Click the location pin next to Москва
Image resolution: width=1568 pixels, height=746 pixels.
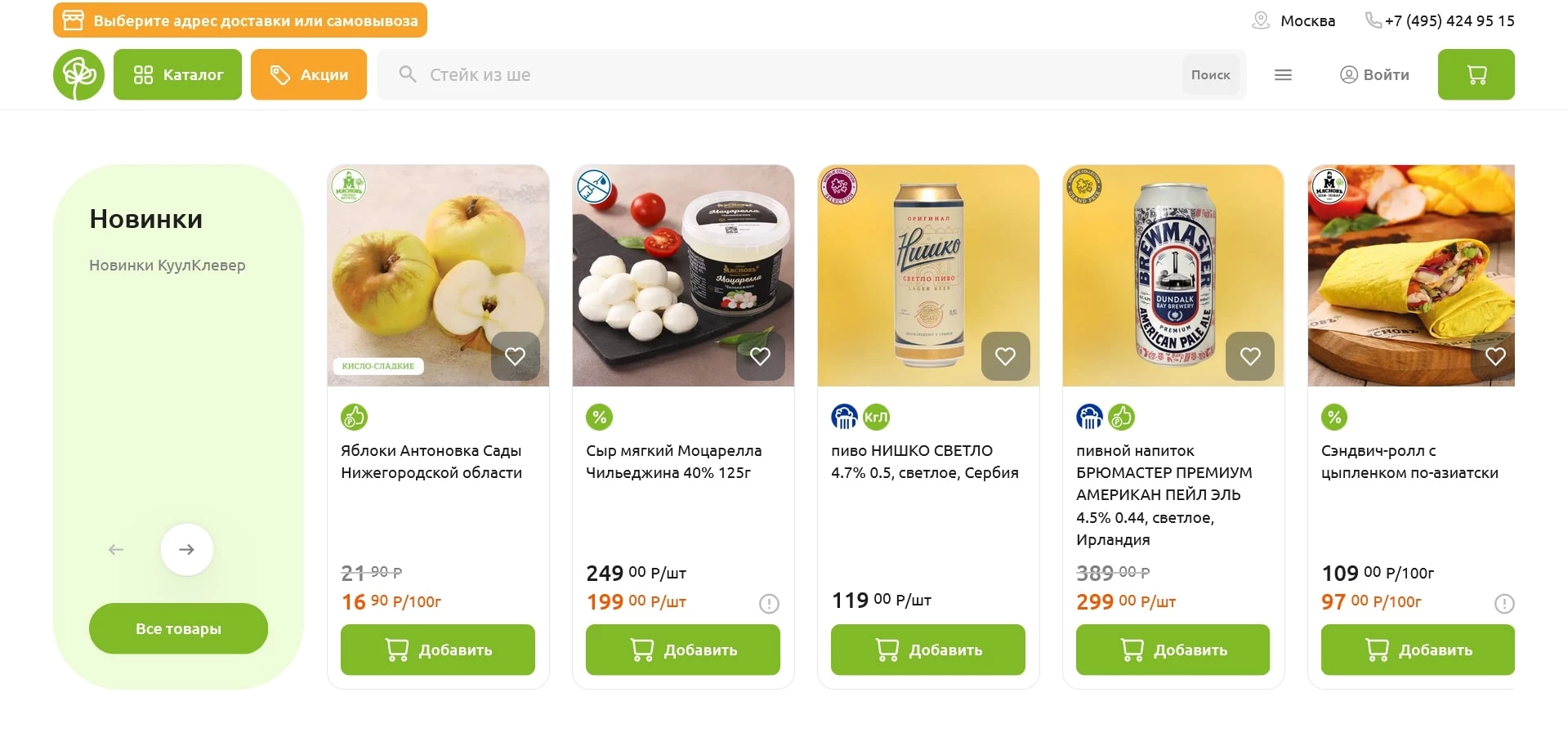[x=1261, y=20]
